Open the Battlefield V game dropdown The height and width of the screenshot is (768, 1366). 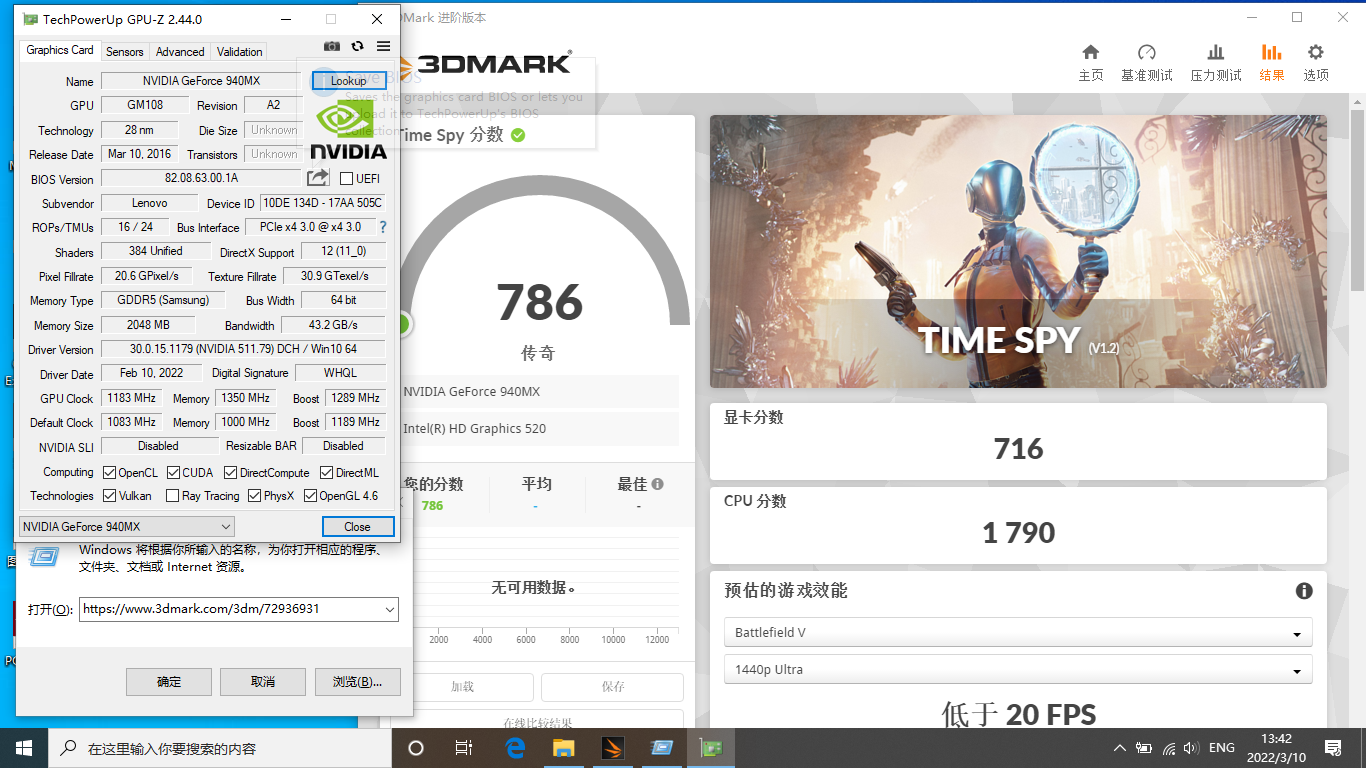(1018, 633)
